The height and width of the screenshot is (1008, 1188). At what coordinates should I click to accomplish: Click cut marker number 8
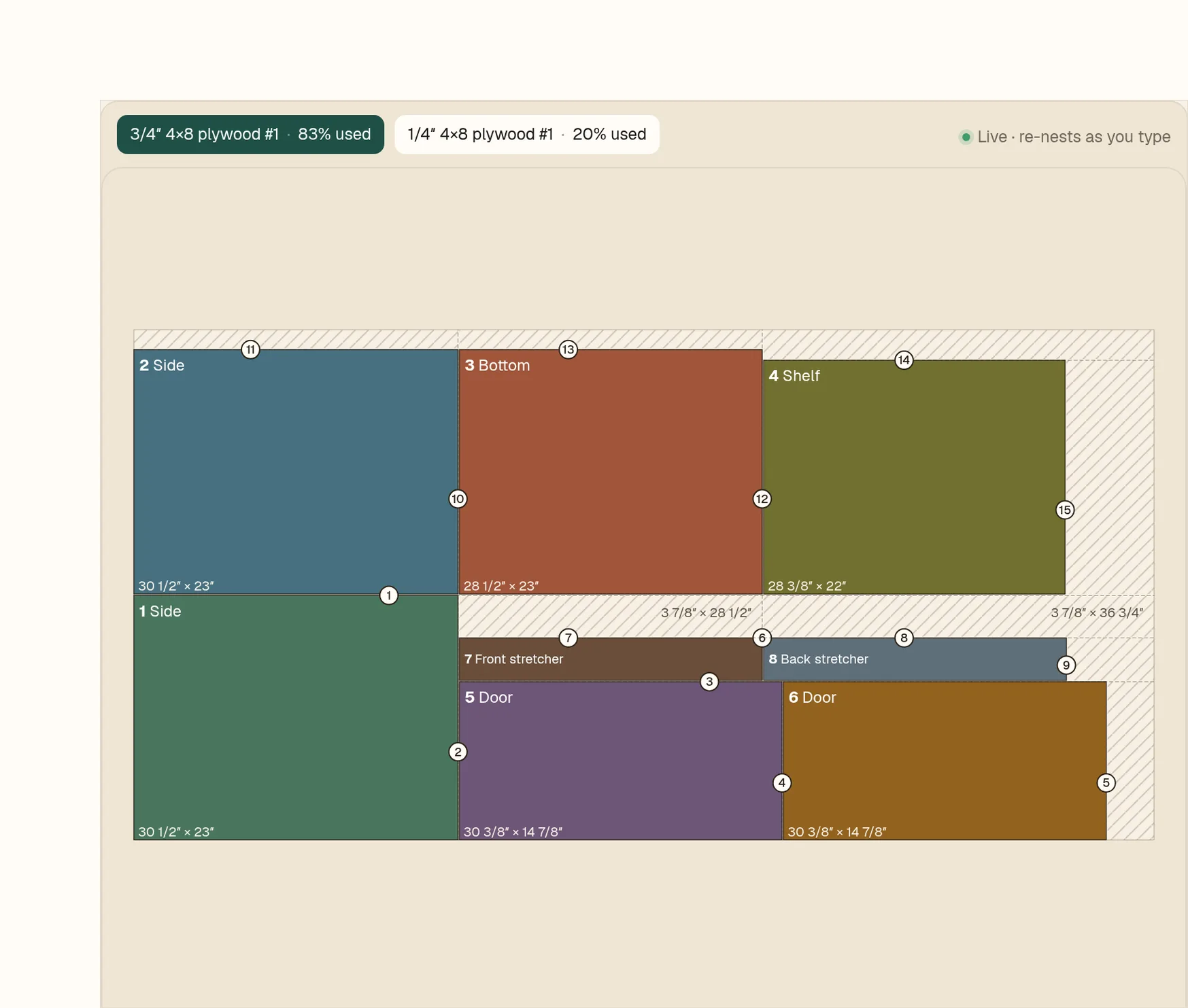[x=904, y=638]
